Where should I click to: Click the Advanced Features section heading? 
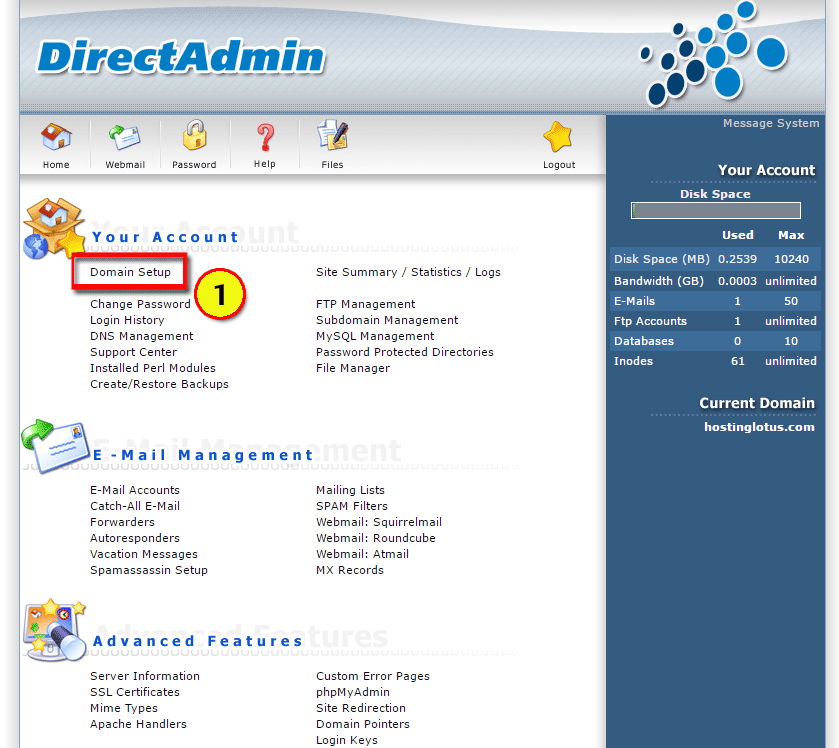[197, 641]
